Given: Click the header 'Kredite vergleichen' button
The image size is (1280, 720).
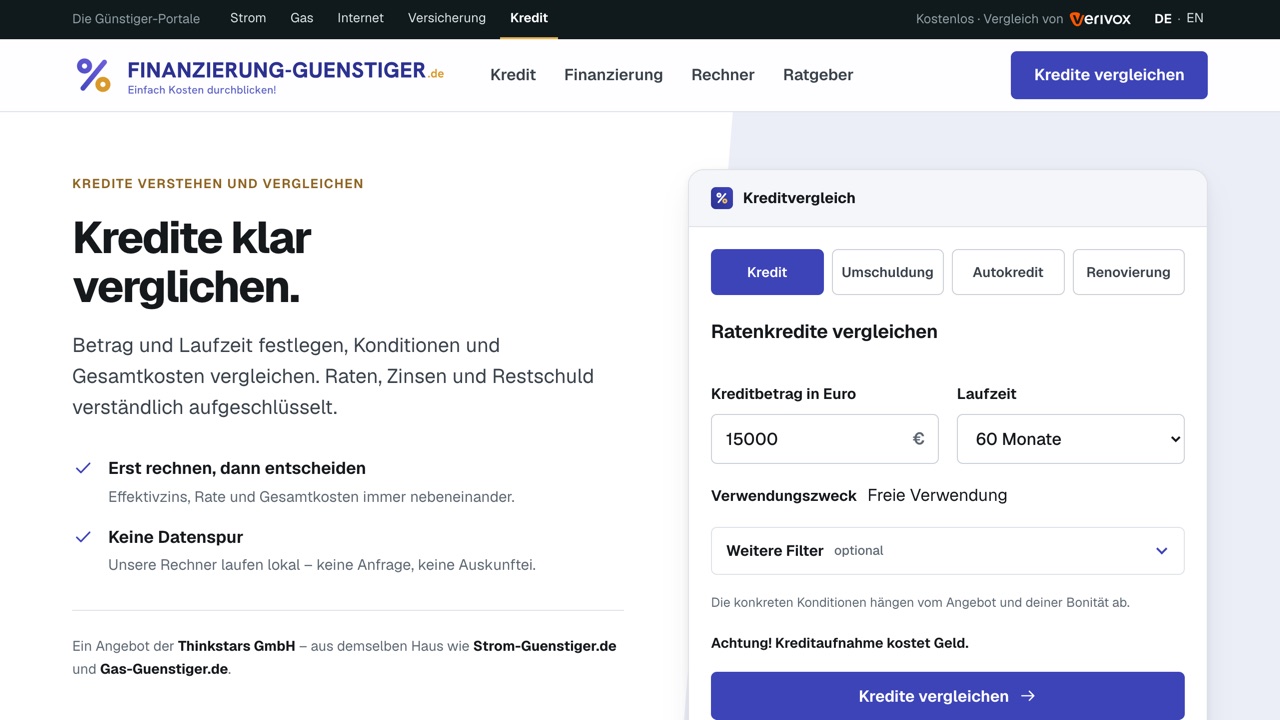Looking at the screenshot, I should click(x=1109, y=75).
